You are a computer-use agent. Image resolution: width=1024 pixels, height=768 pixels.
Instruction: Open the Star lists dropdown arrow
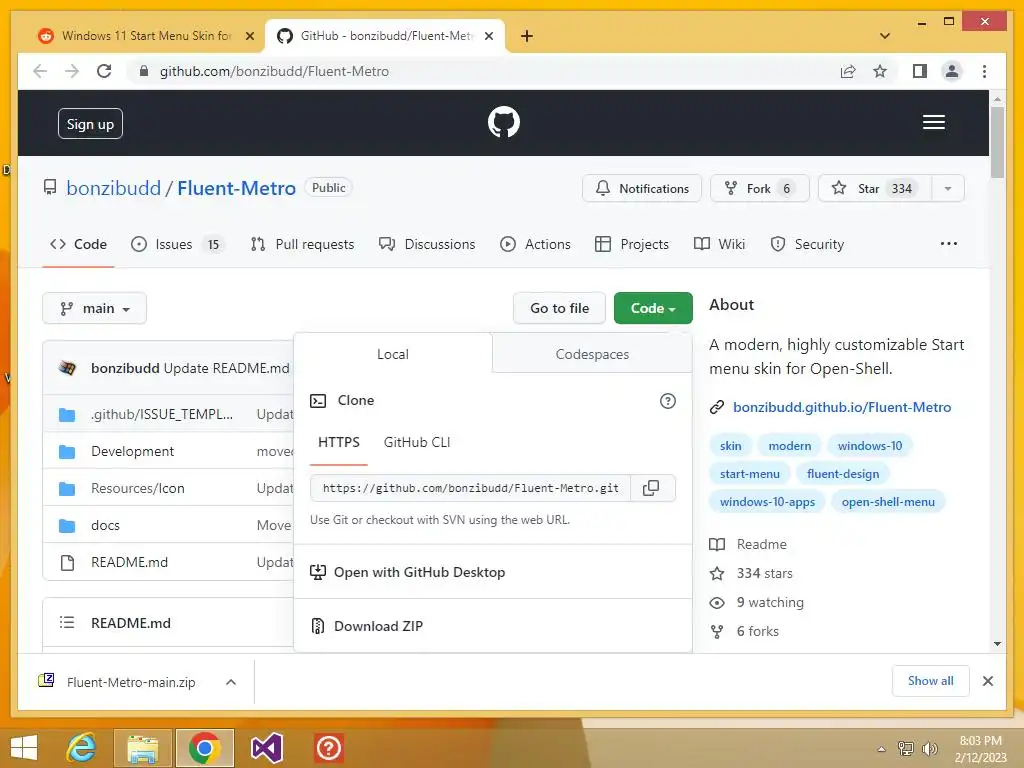(948, 189)
